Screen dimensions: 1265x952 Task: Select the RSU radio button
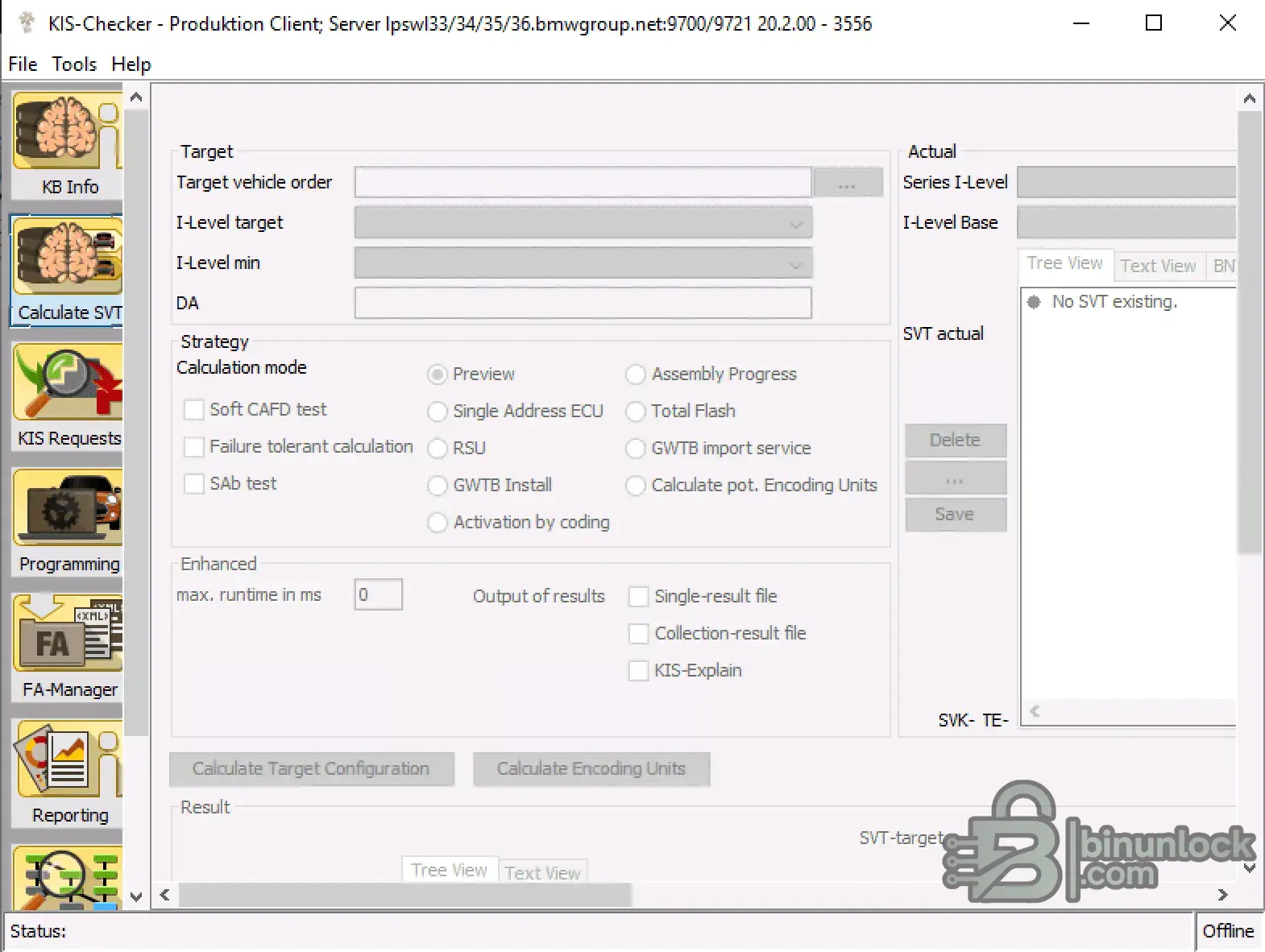tap(438, 449)
